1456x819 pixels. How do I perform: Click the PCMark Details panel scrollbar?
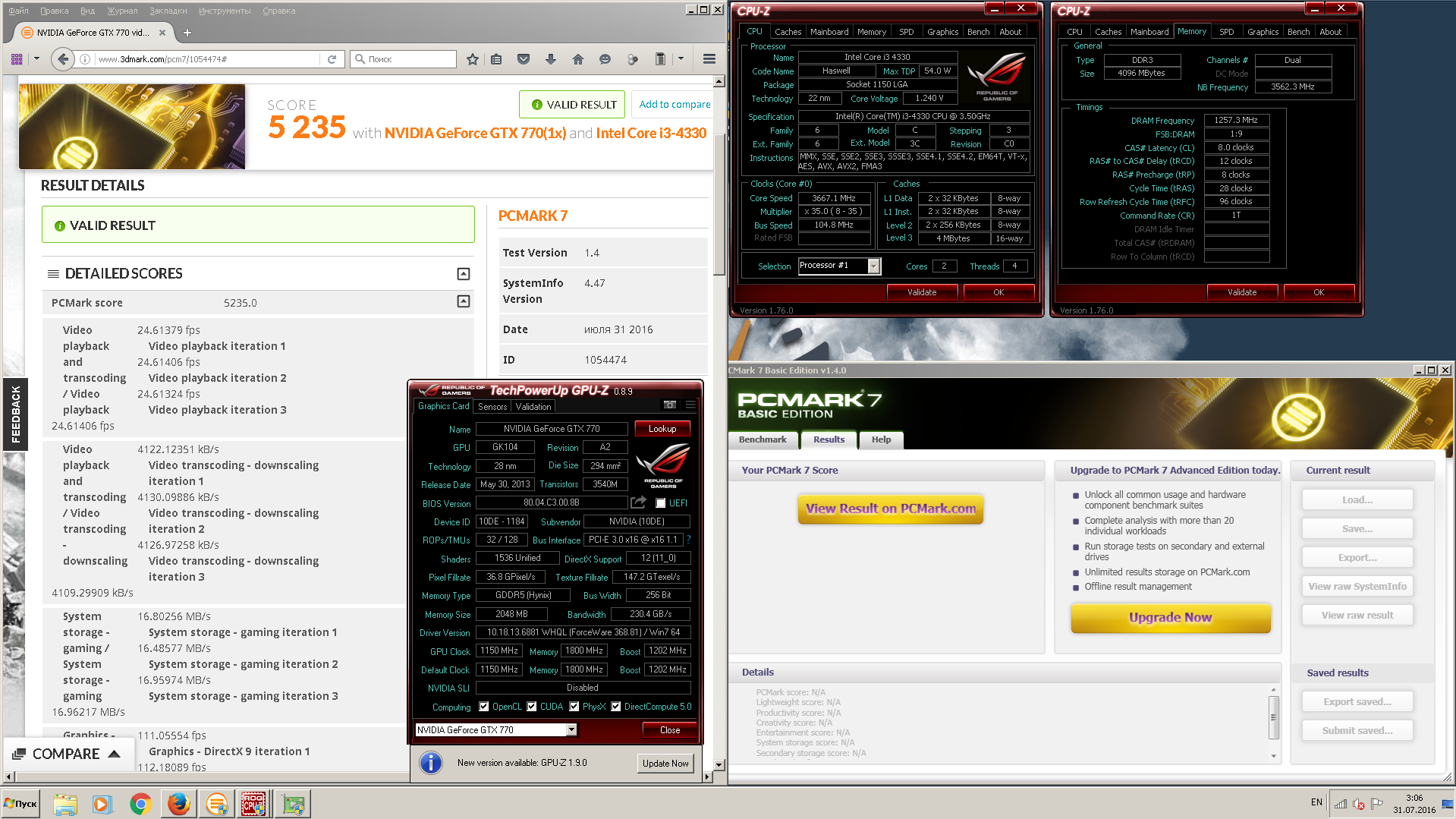coord(1273,717)
